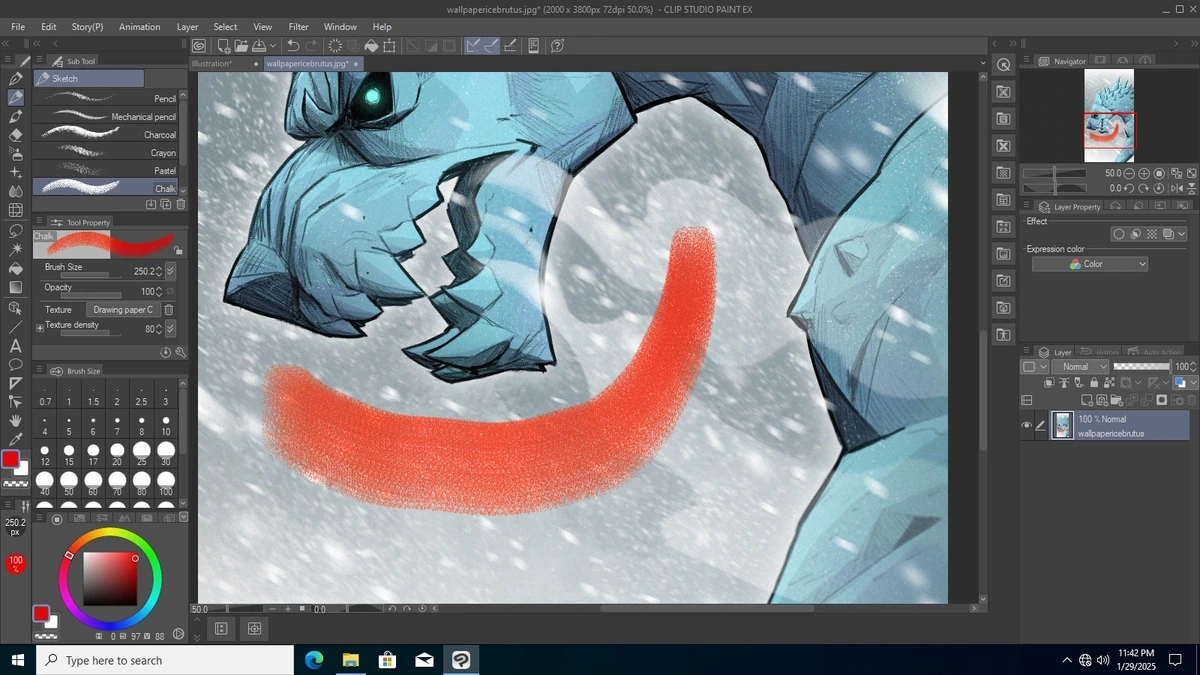Open the Animation menu
This screenshot has height=675, width=1200.
coord(140,27)
